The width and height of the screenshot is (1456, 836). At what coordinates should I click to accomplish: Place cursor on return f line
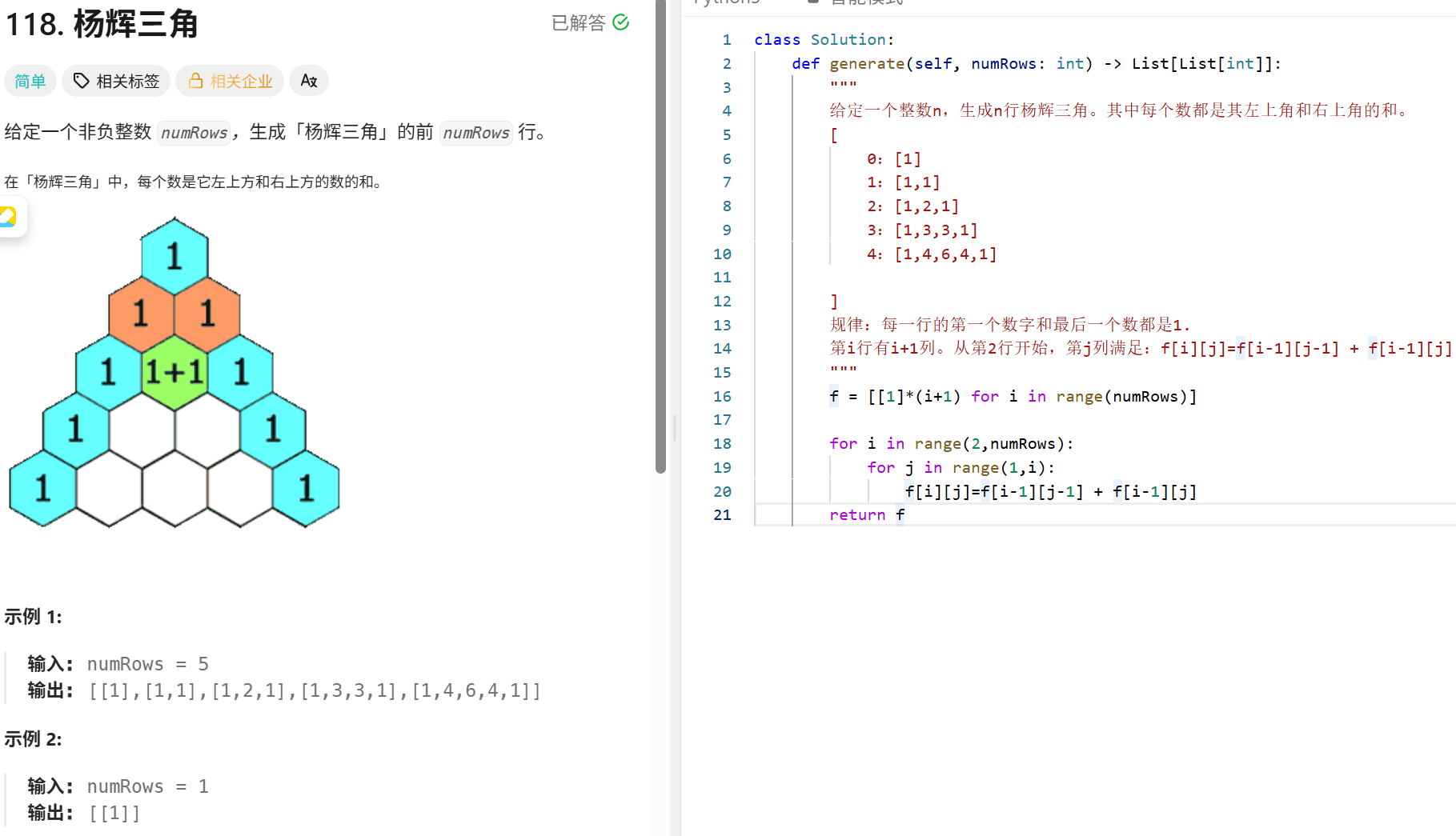(867, 514)
